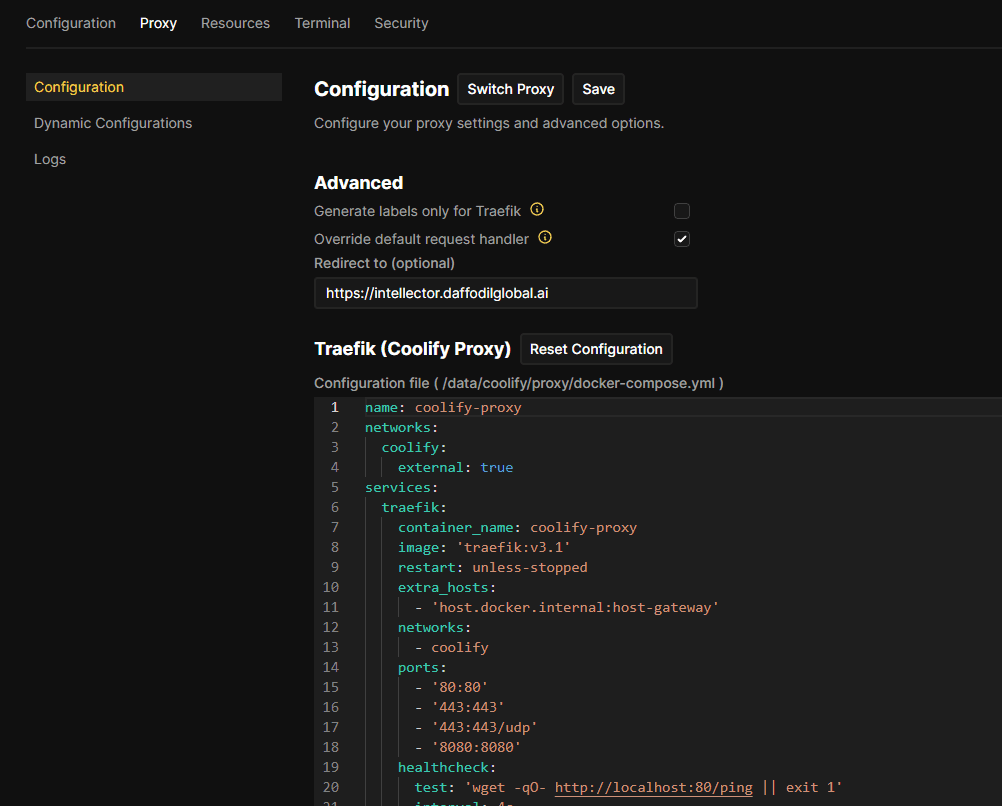Open the http://localhost:80/ping link

point(653,787)
